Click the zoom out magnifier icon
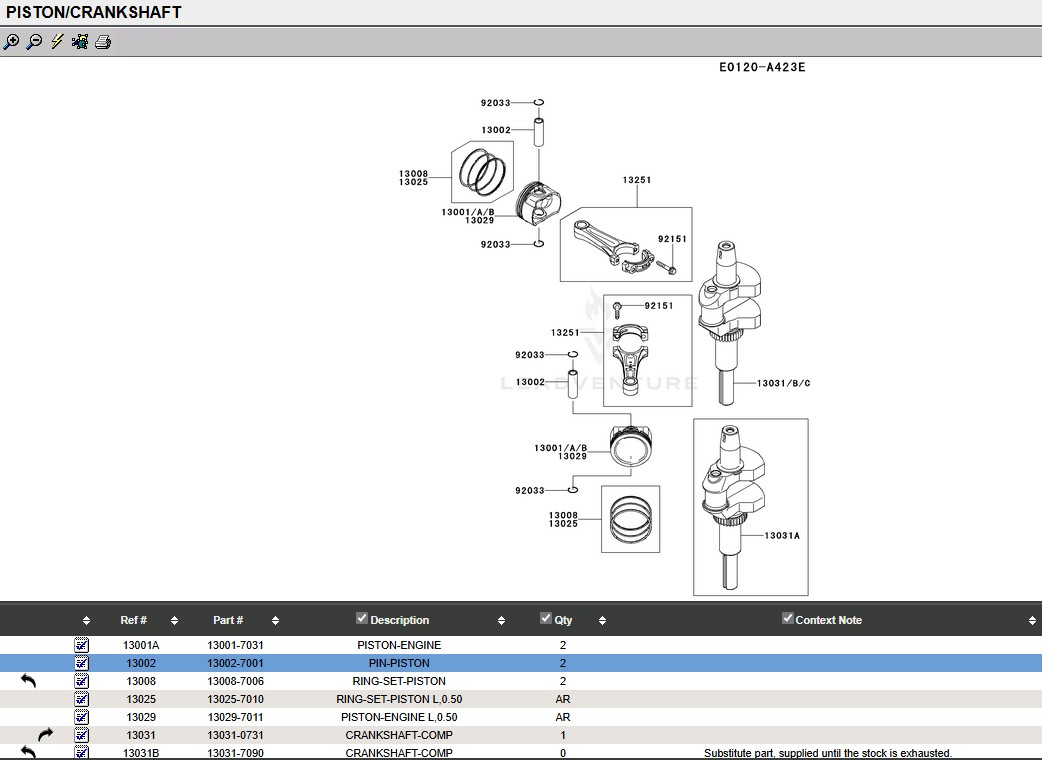The image size is (1042, 760). pyautogui.click(x=34, y=42)
